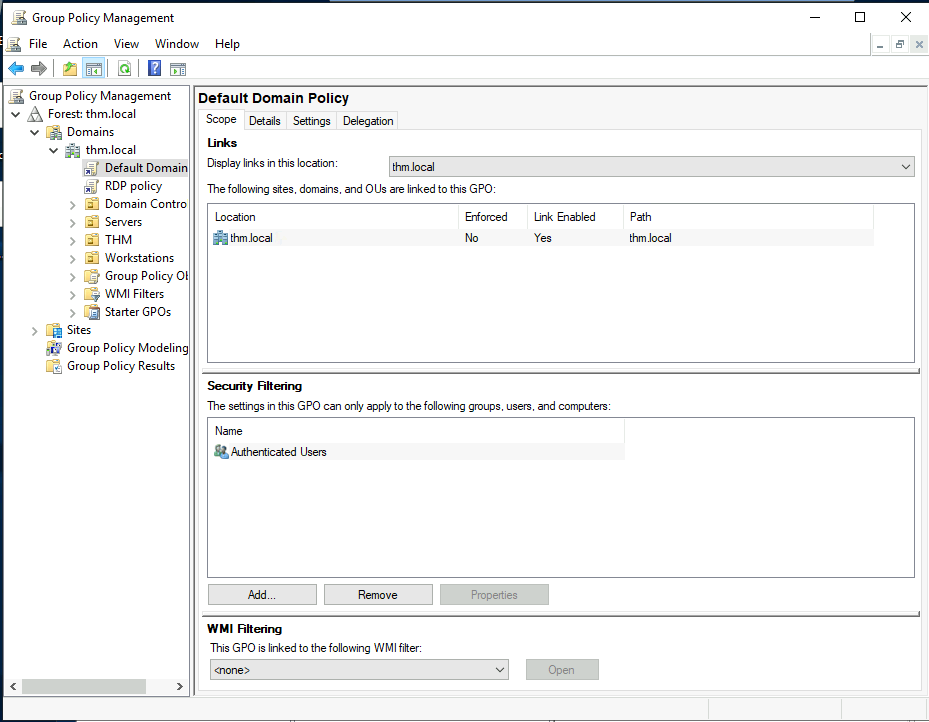The image size is (929, 722).
Task: Collapse the Domains tree node
Action: tap(35, 133)
